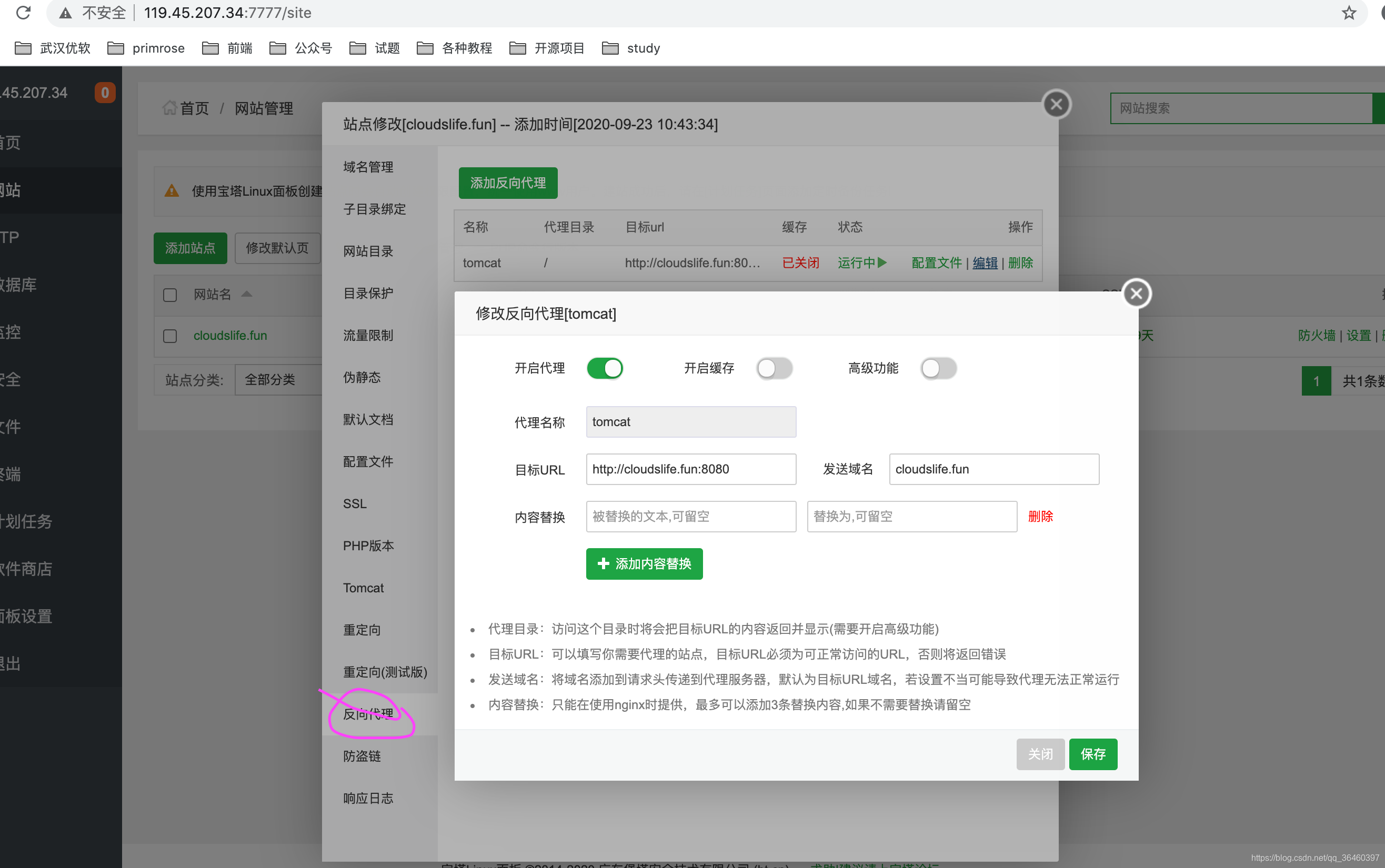Disable the 开启代理 switch
Viewport: 1385px width, 868px height.
[605, 368]
